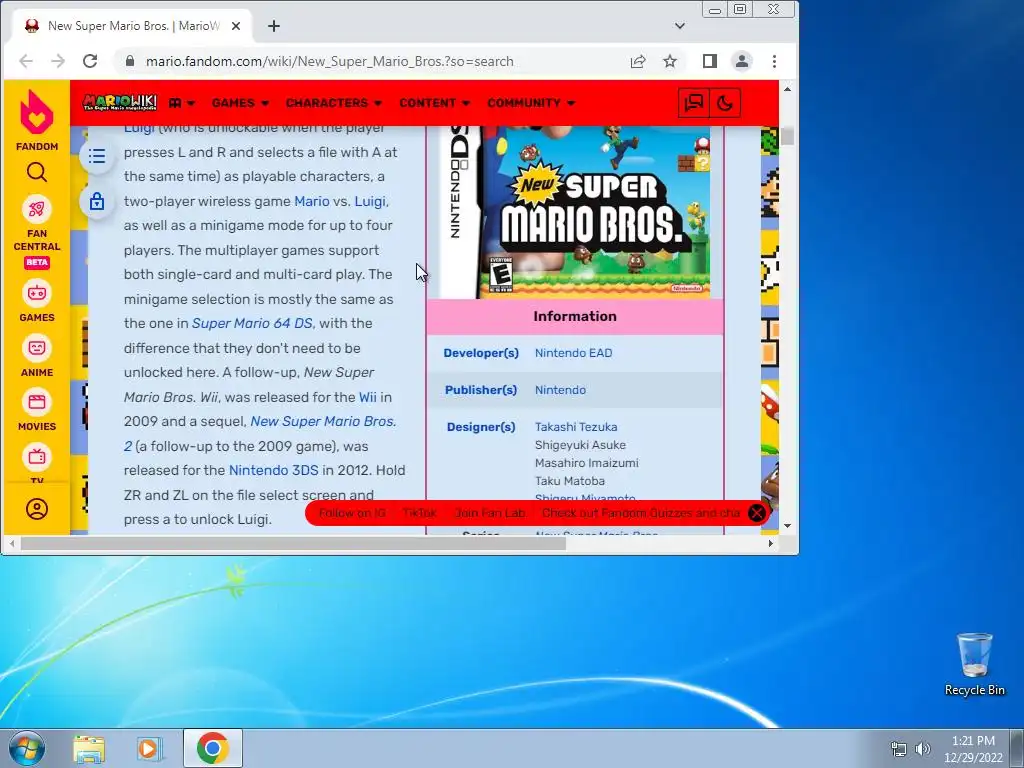Click Shigeyuki Asuke designer name
1024x768 pixels.
(580, 445)
